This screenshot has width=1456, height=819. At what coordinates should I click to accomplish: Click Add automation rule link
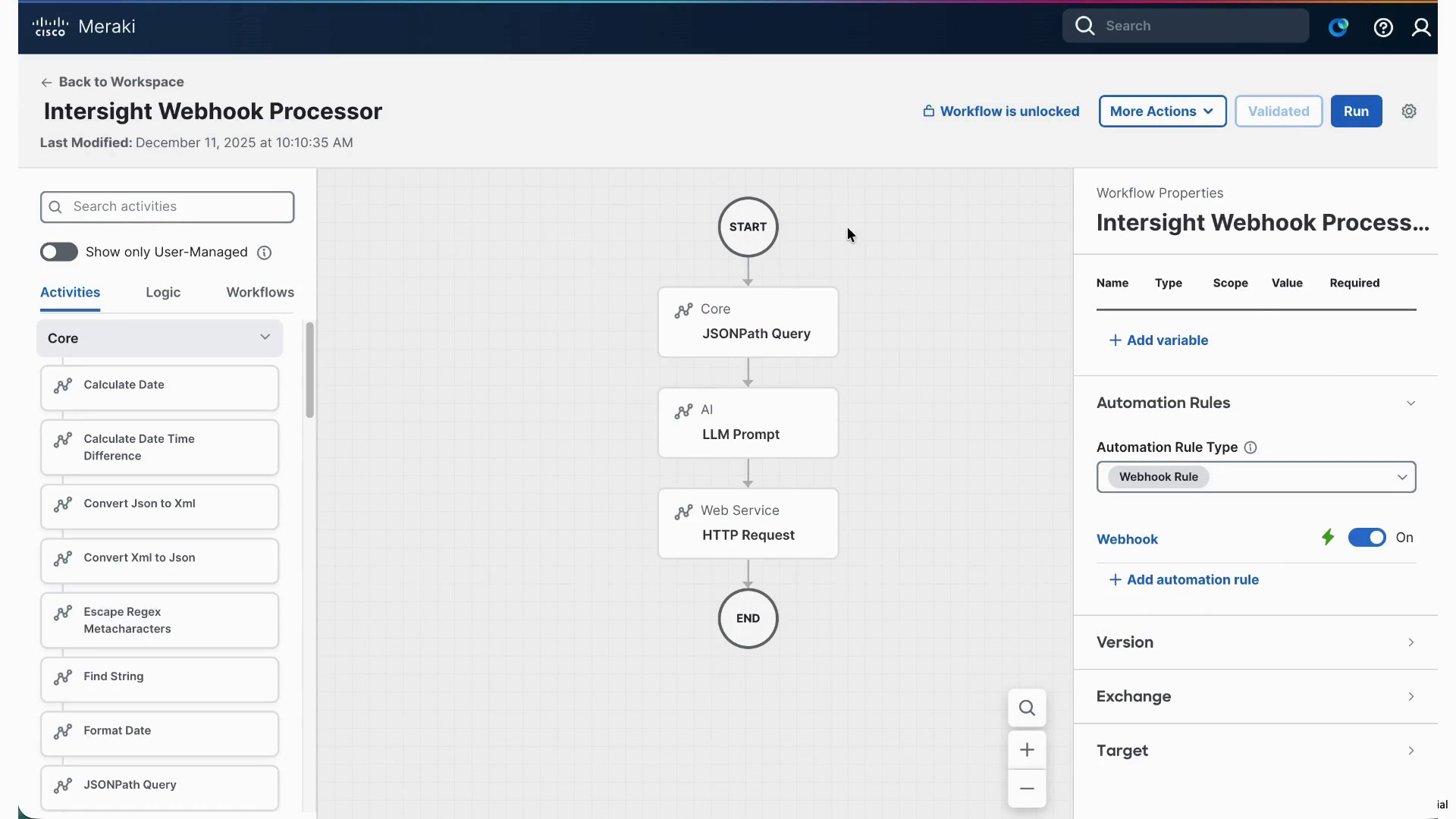[x=1184, y=580]
